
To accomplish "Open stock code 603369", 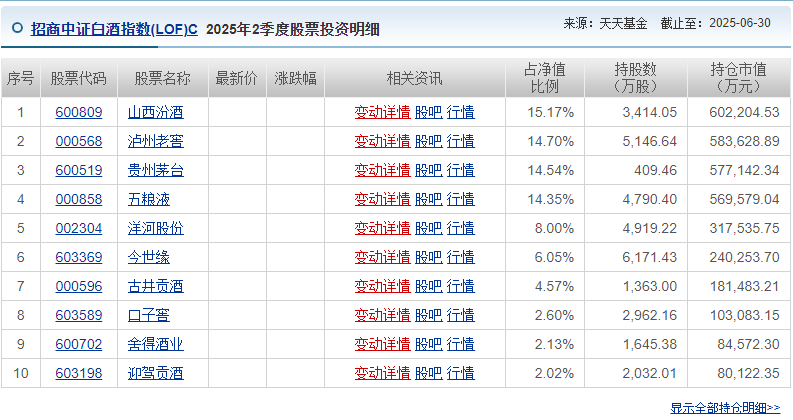I will pos(79,257).
